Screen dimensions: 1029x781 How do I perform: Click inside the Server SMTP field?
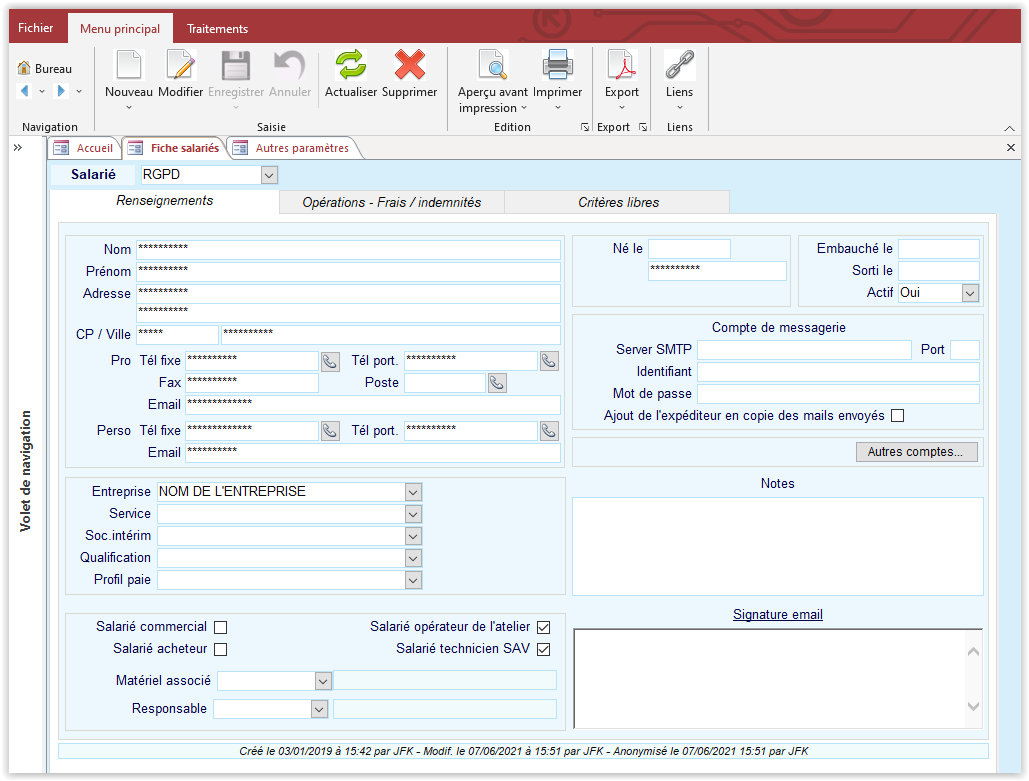click(804, 350)
